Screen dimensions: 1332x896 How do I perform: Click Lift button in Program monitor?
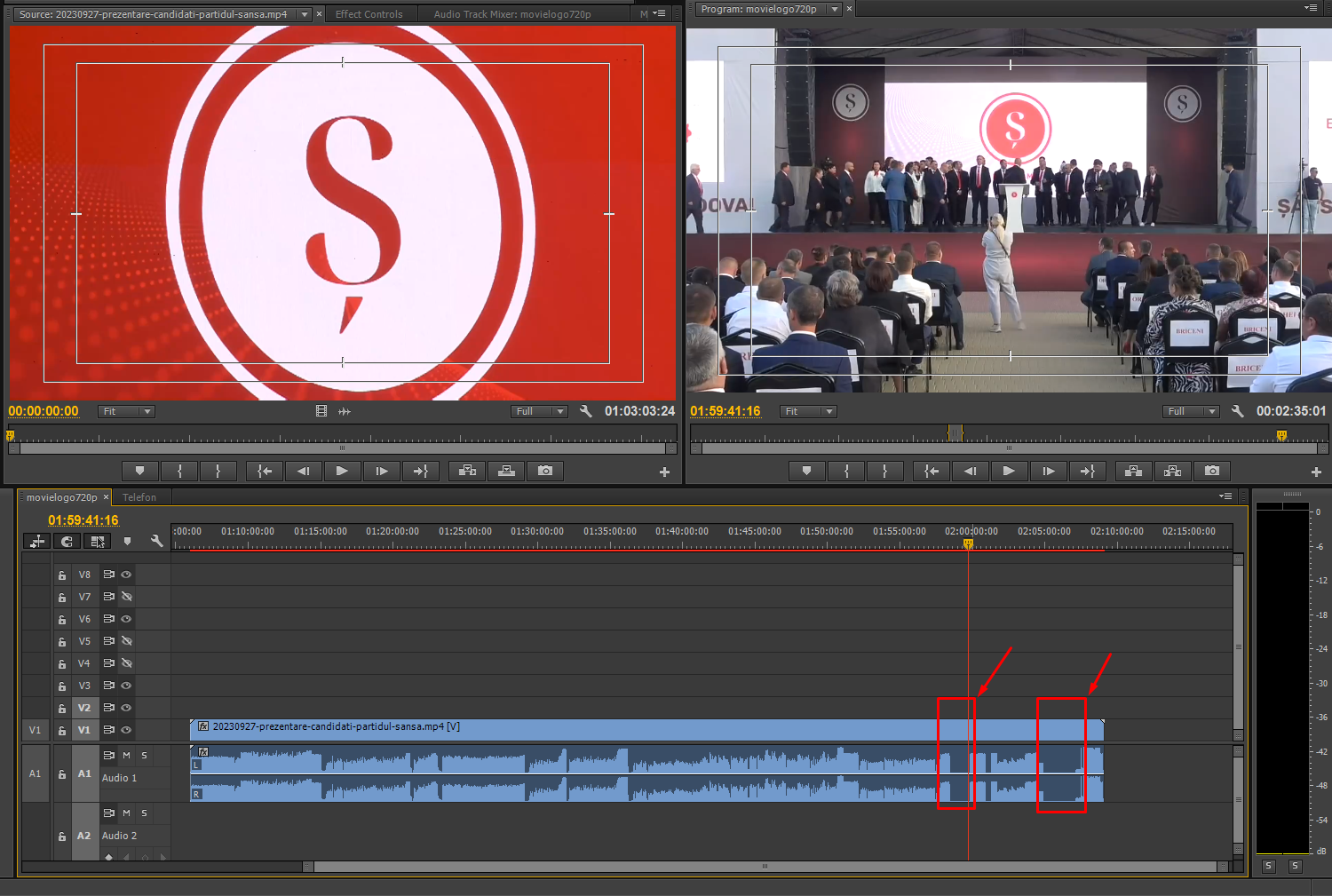click(1133, 471)
